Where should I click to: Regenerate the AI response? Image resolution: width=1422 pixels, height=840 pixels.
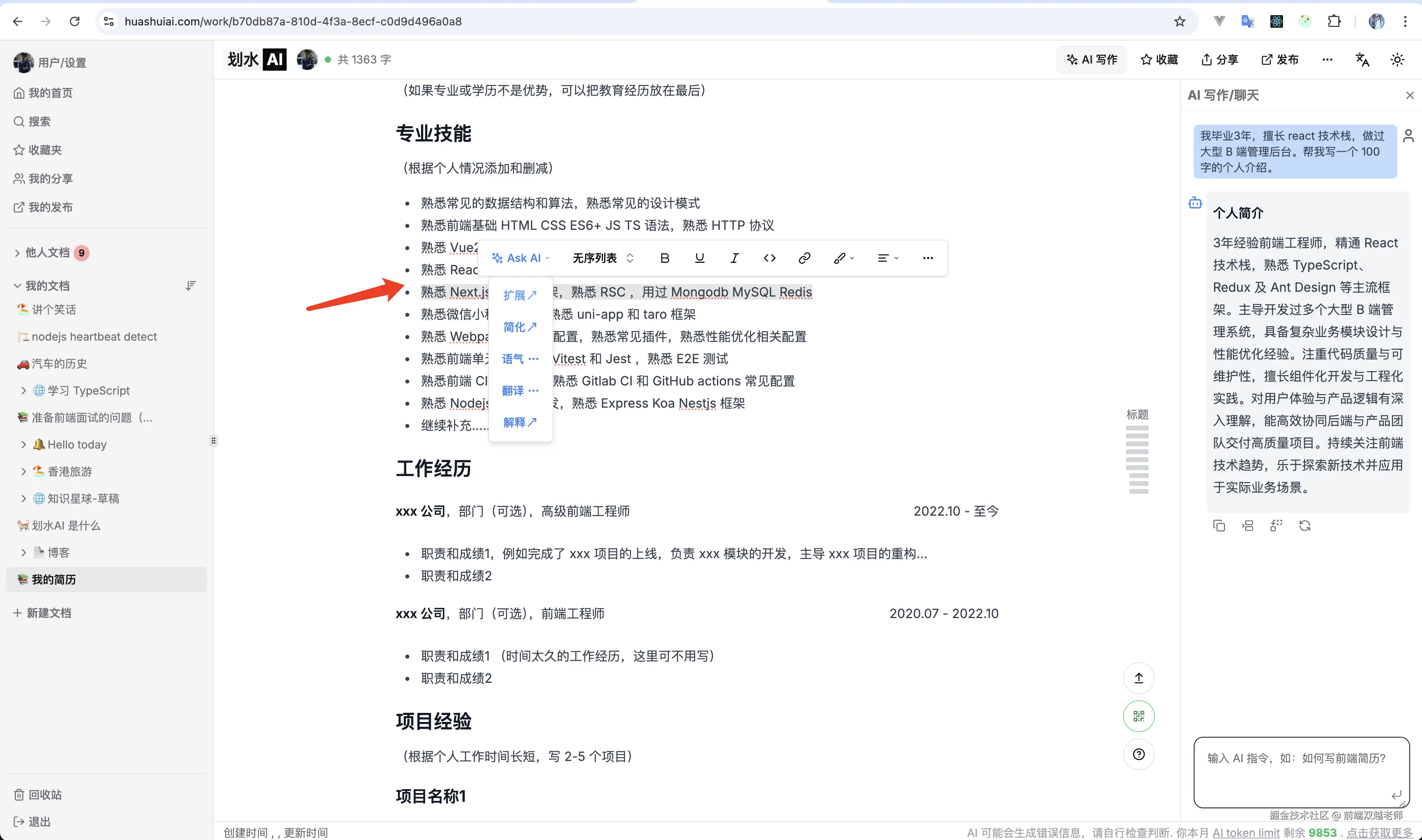1305,525
